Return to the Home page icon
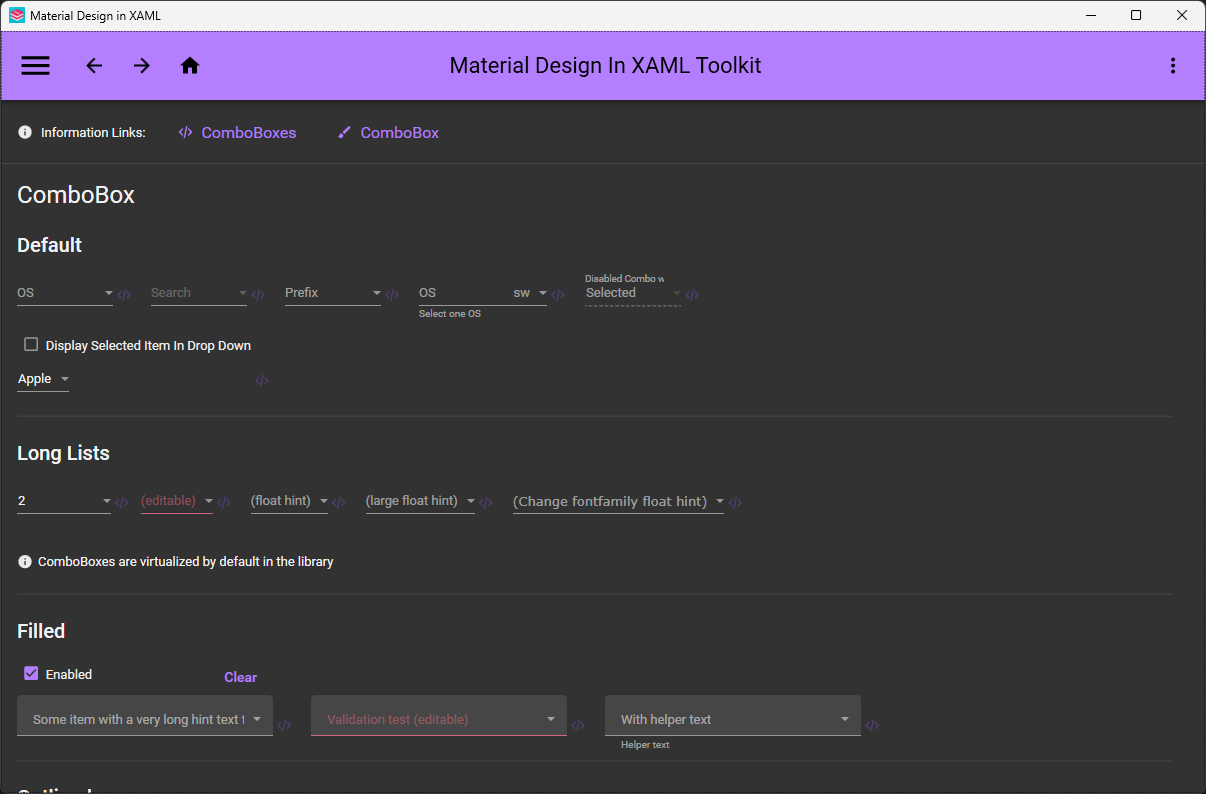Viewport: 1206px width, 794px height. pyautogui.click(x=190, y=66)
